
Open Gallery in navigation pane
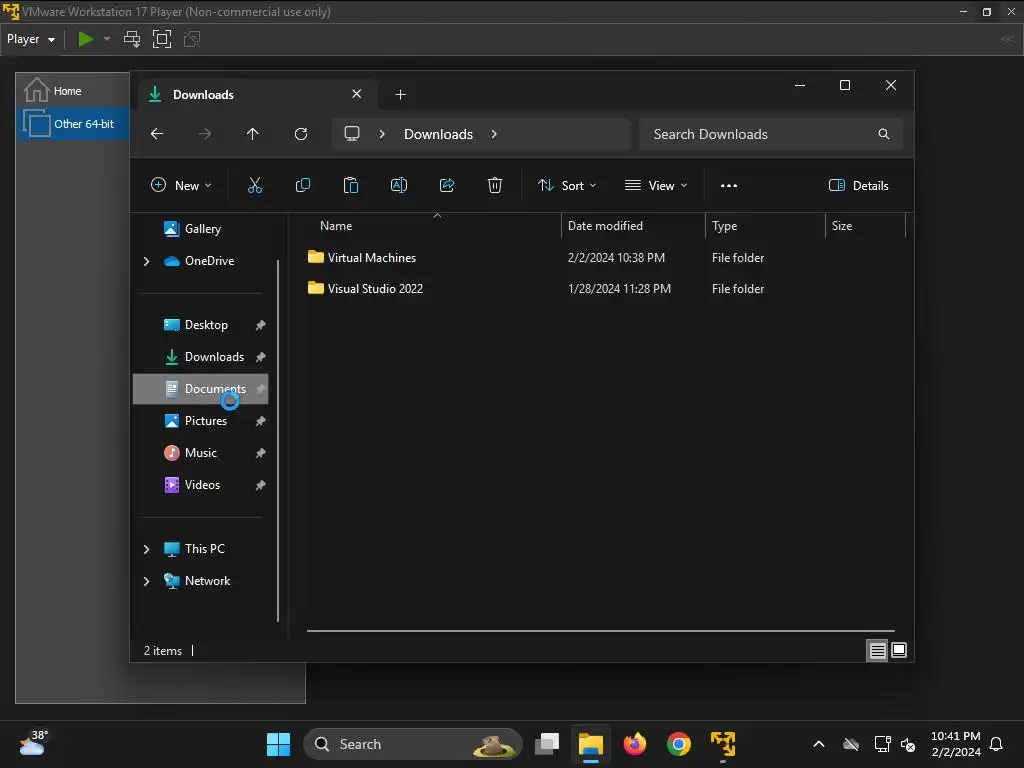(x=200, y=229)
